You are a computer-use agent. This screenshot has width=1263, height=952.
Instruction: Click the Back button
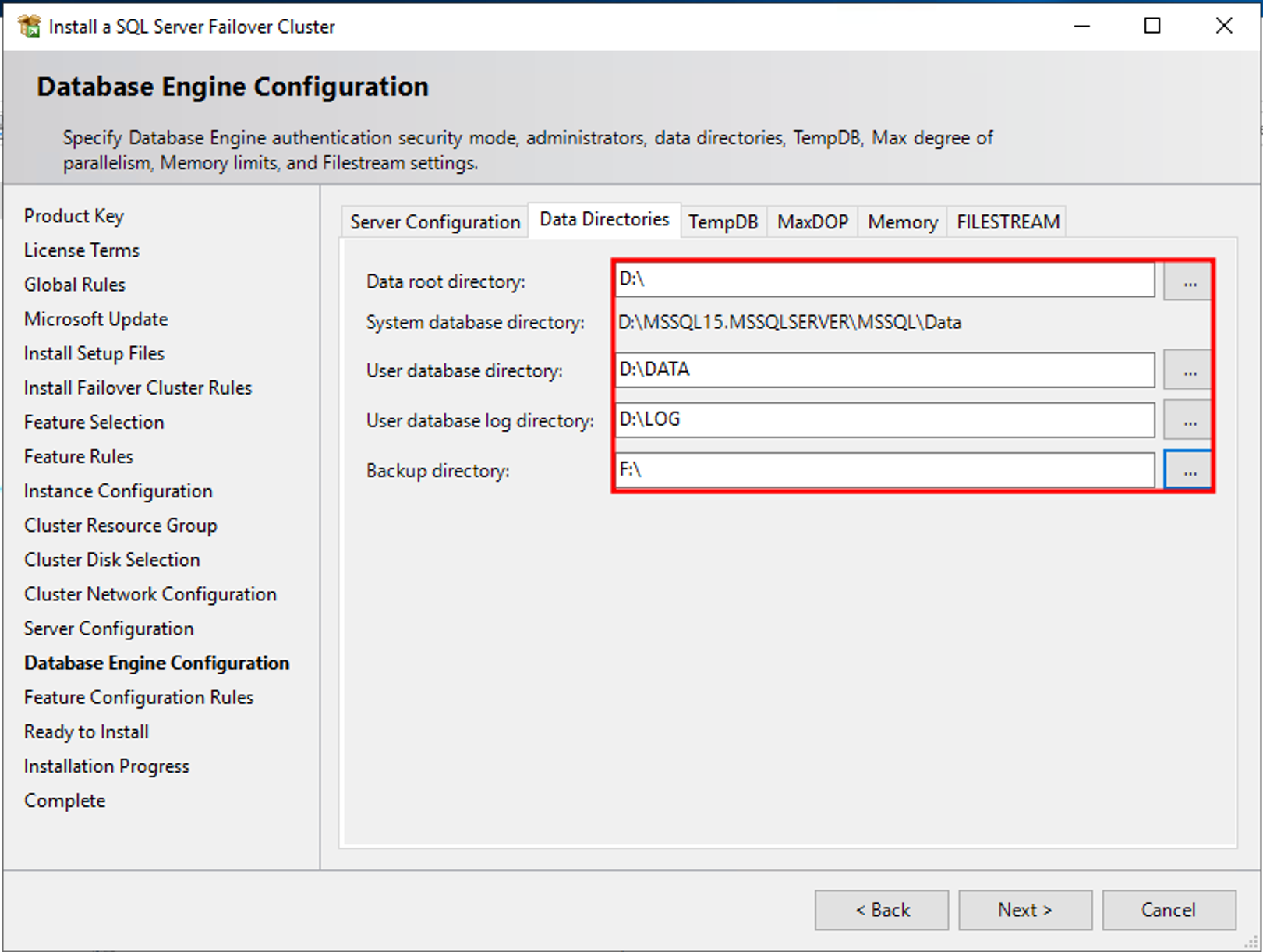coord(882,910)
